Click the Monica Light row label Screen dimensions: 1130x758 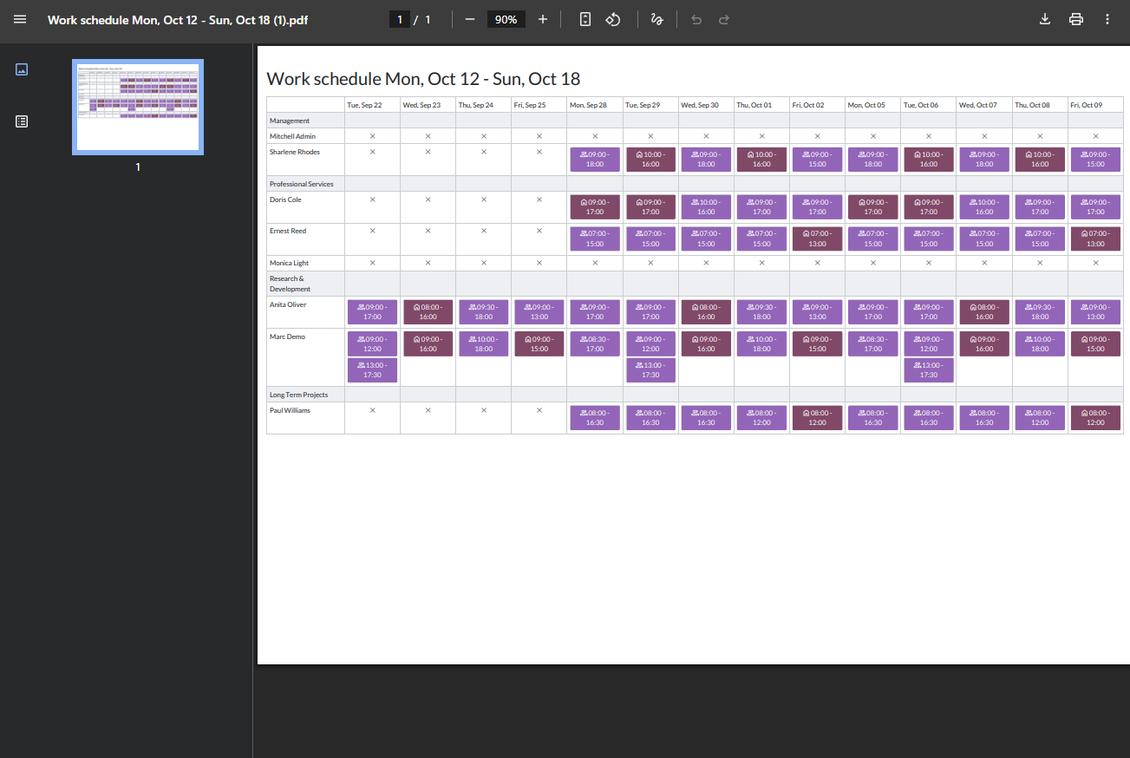point(289,263)
